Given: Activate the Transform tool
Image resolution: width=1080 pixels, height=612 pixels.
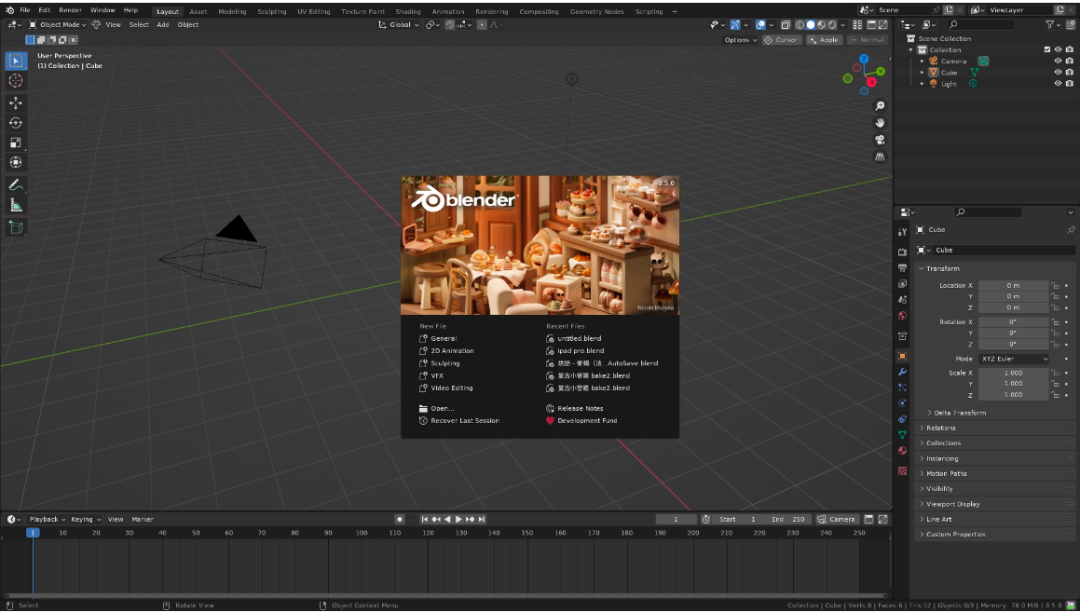Looking at the screenshot, I should (x=16, y=162).
